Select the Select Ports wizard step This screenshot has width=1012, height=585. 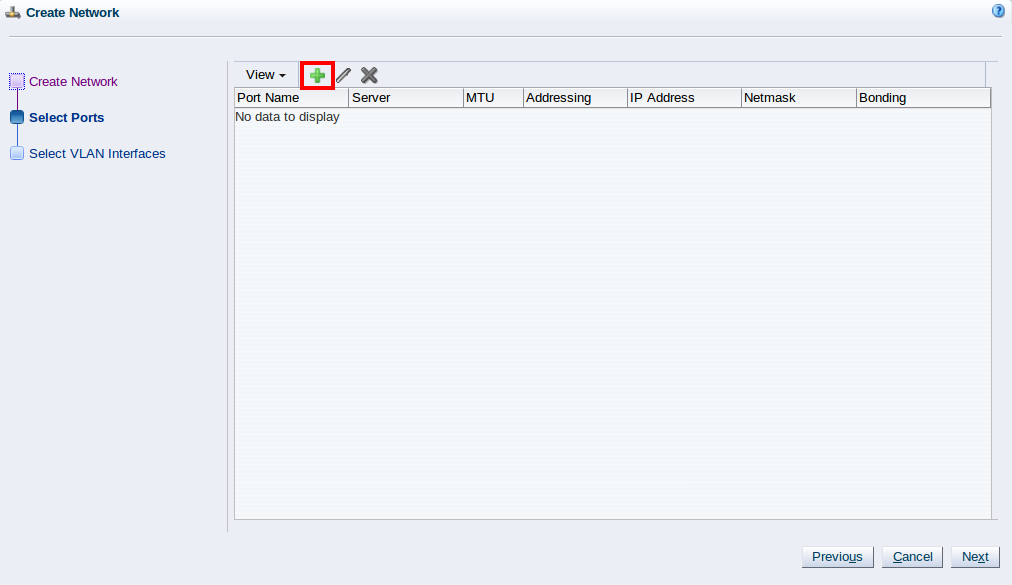pyautogui.click(x=66, y=118)
